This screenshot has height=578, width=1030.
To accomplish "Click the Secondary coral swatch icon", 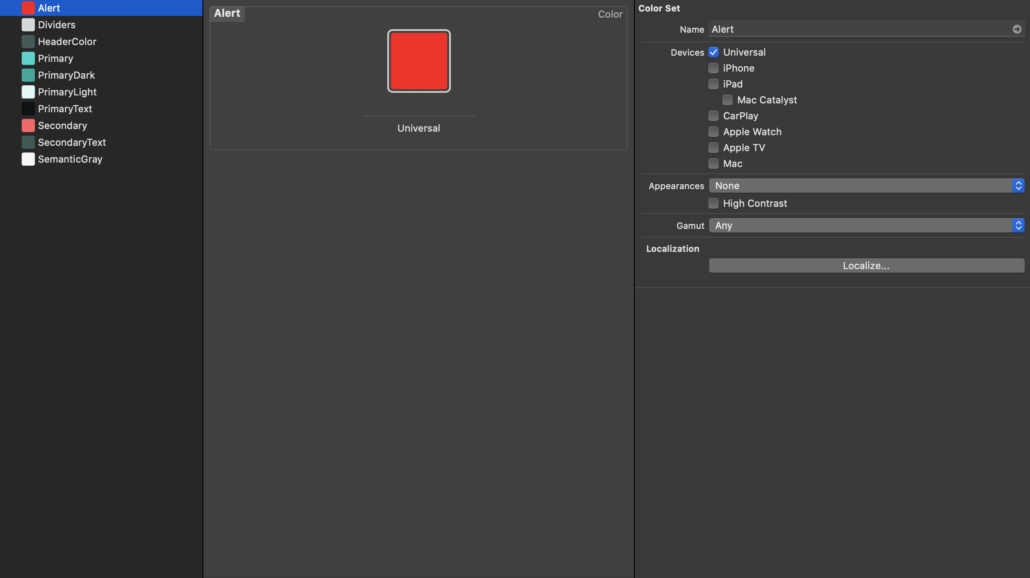I will pos(28,126).
